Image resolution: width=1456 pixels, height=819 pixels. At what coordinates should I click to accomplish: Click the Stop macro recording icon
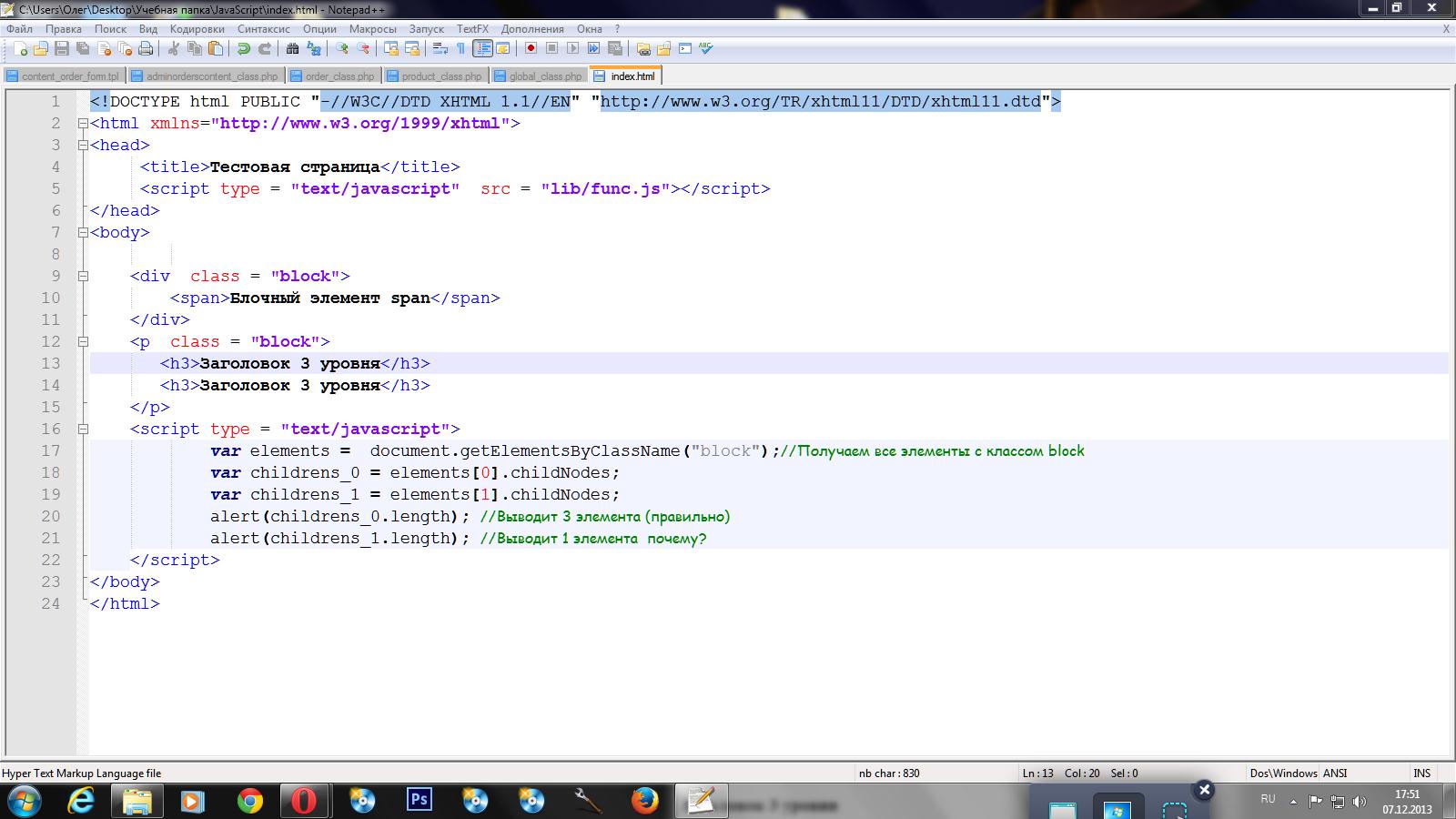pyautogui.click(x=552, y=48)
